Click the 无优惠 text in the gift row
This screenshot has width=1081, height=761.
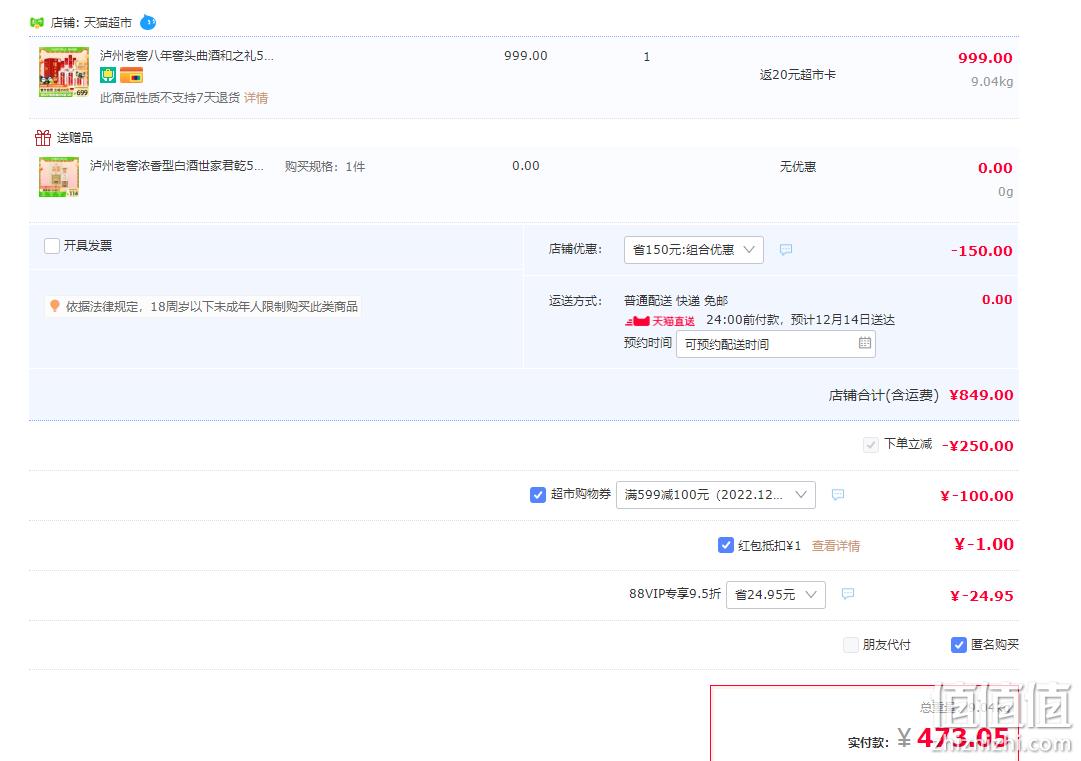tap(798, 167)
